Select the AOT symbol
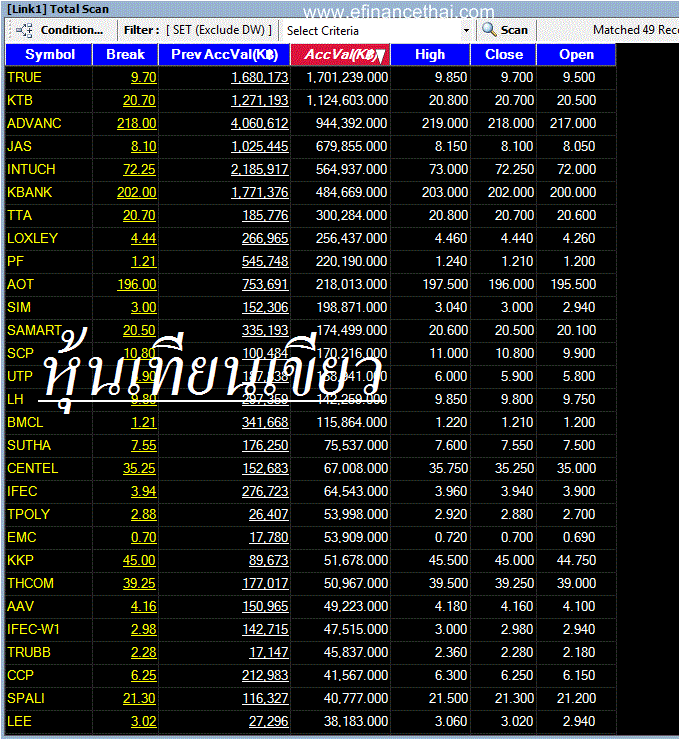Viewport: 679px width, 747px height. pyautogui.click(x=20, y=284)
